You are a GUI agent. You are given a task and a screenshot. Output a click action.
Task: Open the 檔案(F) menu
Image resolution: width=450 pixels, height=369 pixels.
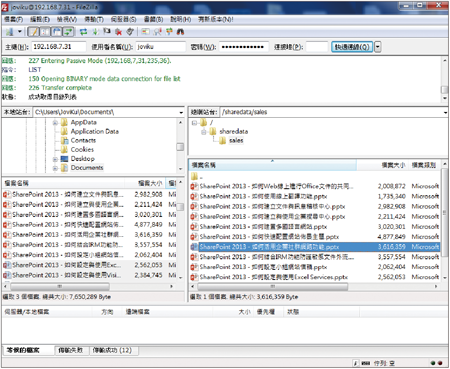coord(13,19)
